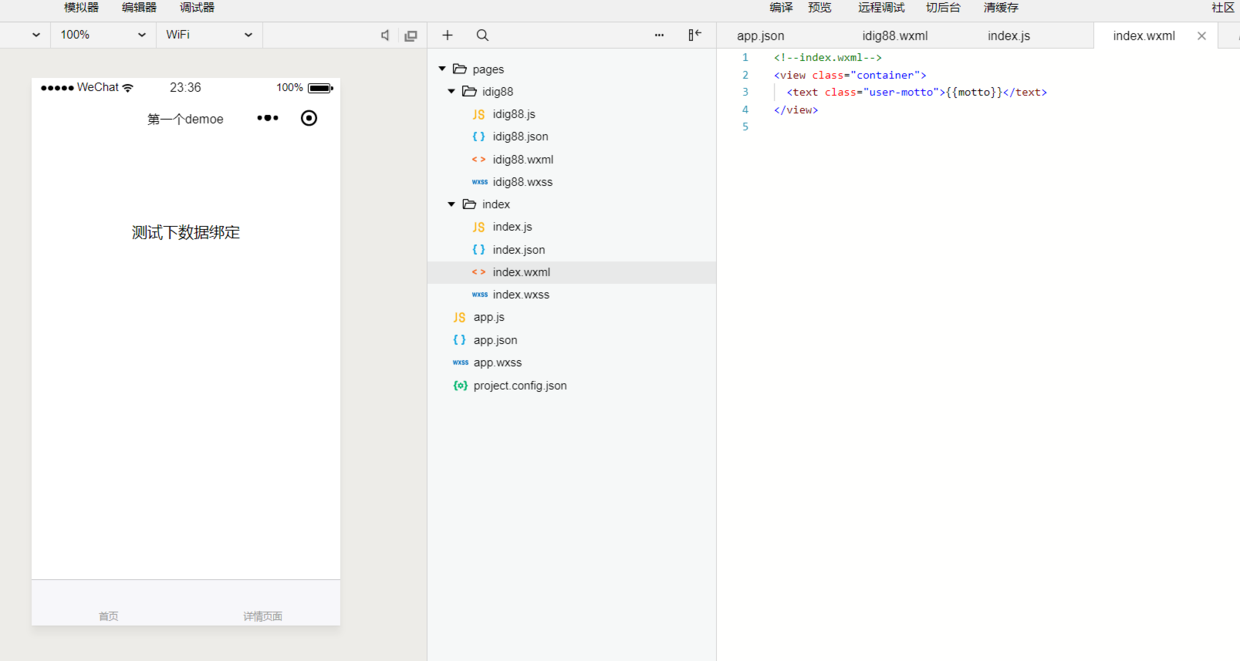Click the index folder icon
This screenshot has height=661, width=1240.
469,204
